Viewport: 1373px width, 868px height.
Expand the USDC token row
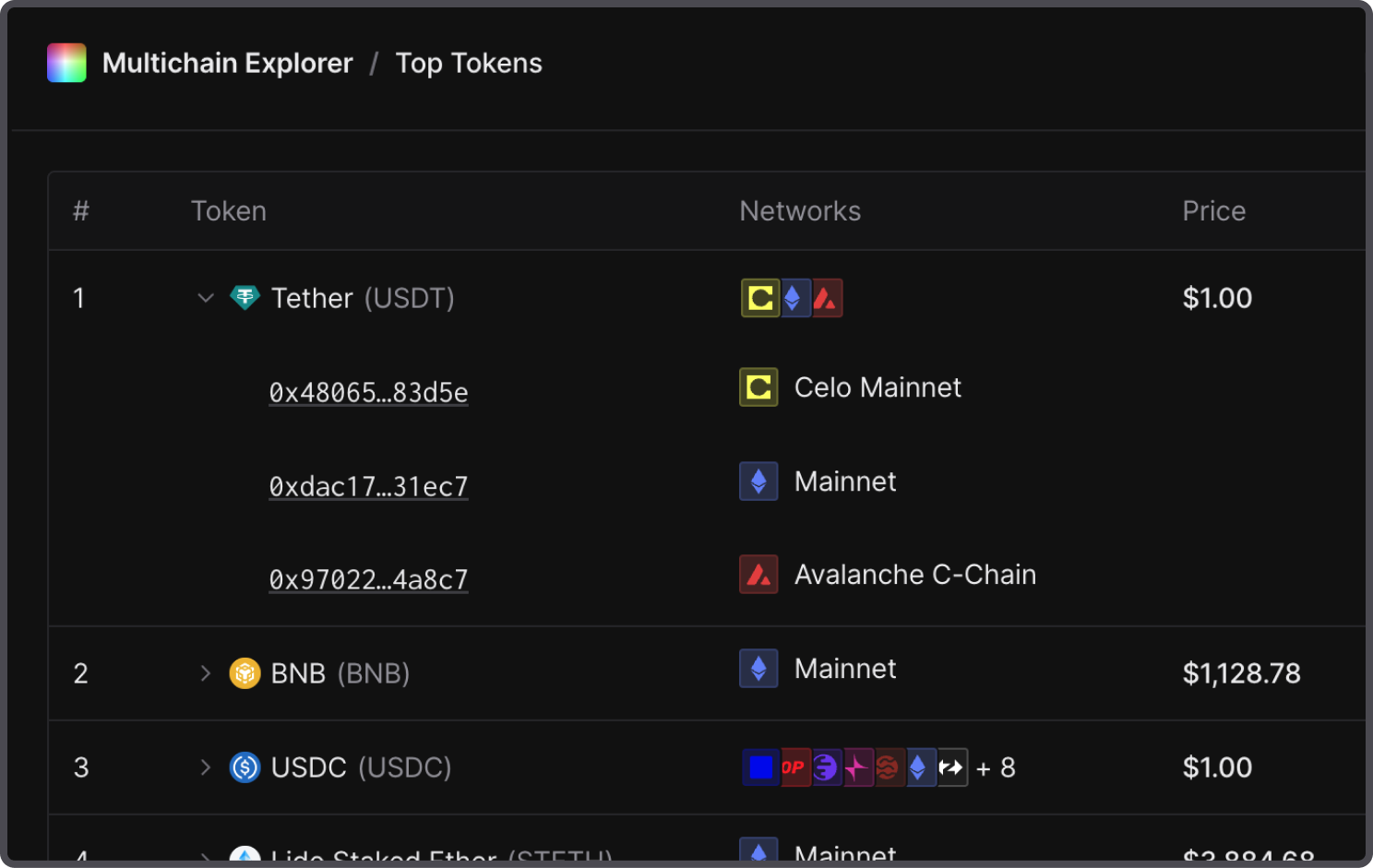coord(206,767)
